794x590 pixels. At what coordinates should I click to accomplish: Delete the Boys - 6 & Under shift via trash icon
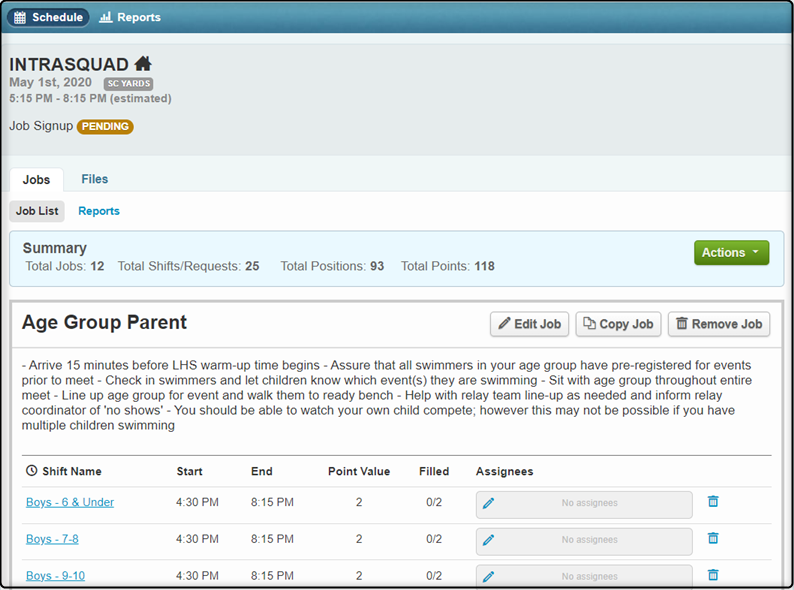(x=713, y=501)
